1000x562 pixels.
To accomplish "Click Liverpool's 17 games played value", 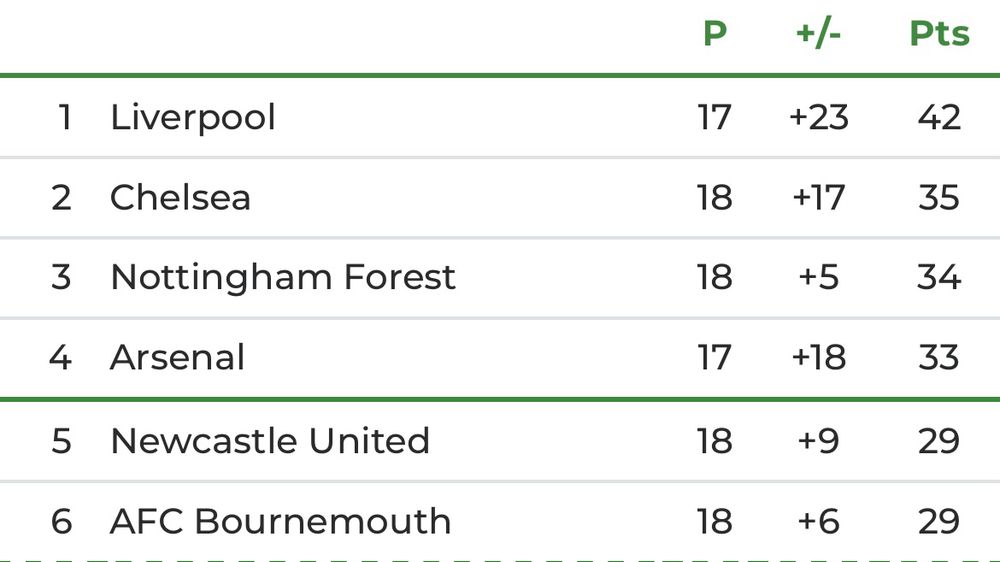I will pyautogui.click(x=714, y=117).
